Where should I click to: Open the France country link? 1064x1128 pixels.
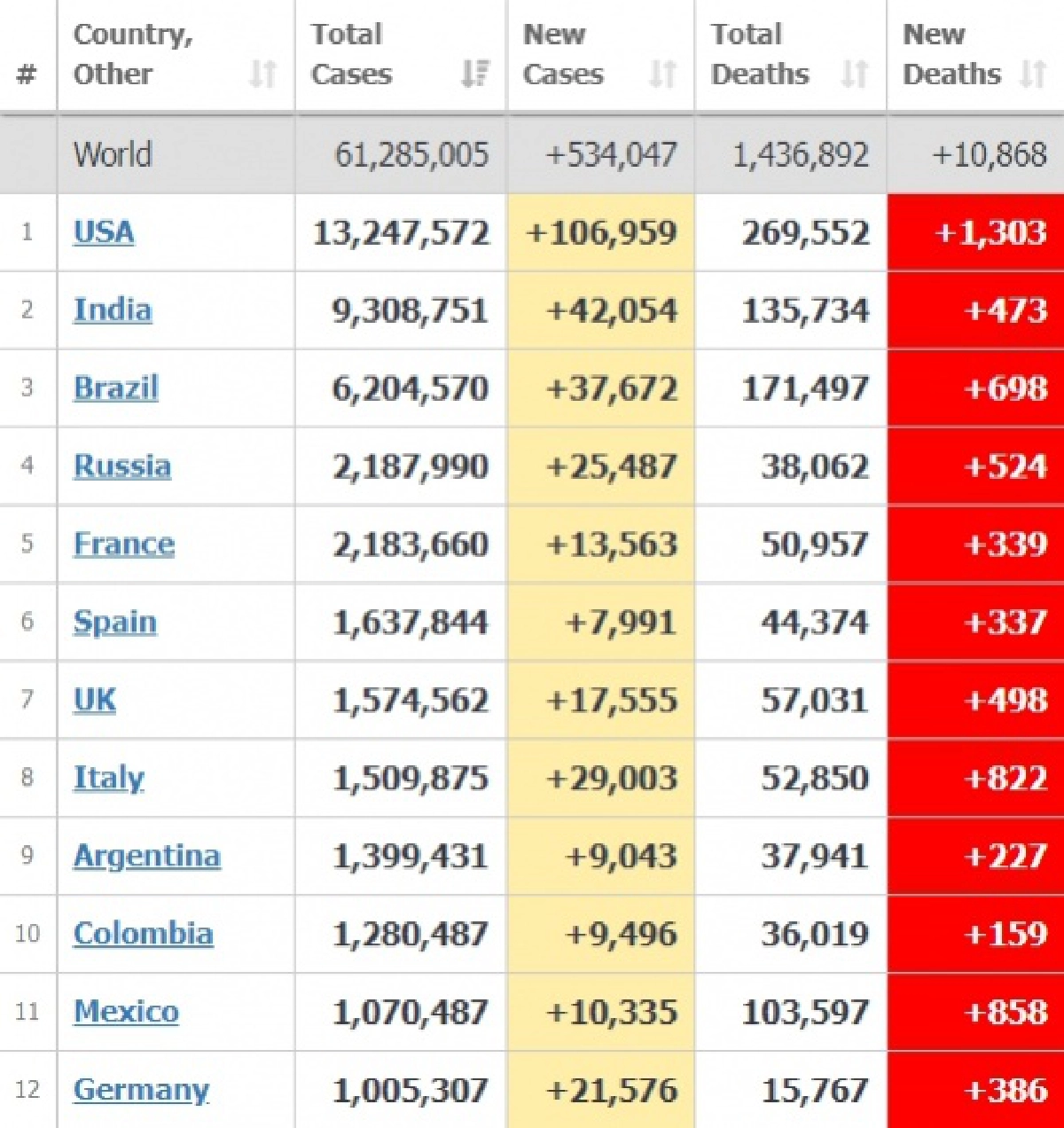124,544
